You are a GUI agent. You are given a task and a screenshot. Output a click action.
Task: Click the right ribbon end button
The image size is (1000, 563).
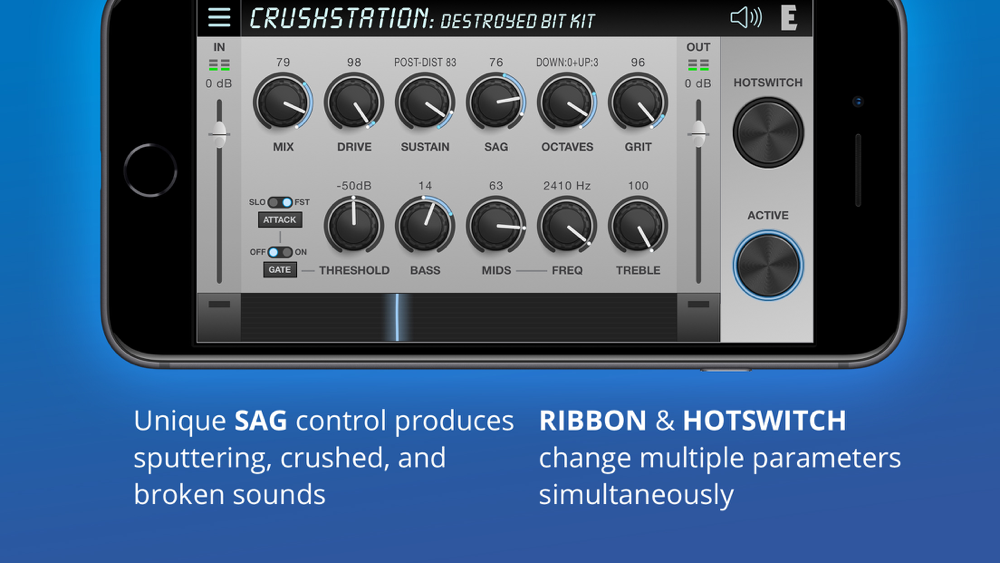click(x=698, y=317)
